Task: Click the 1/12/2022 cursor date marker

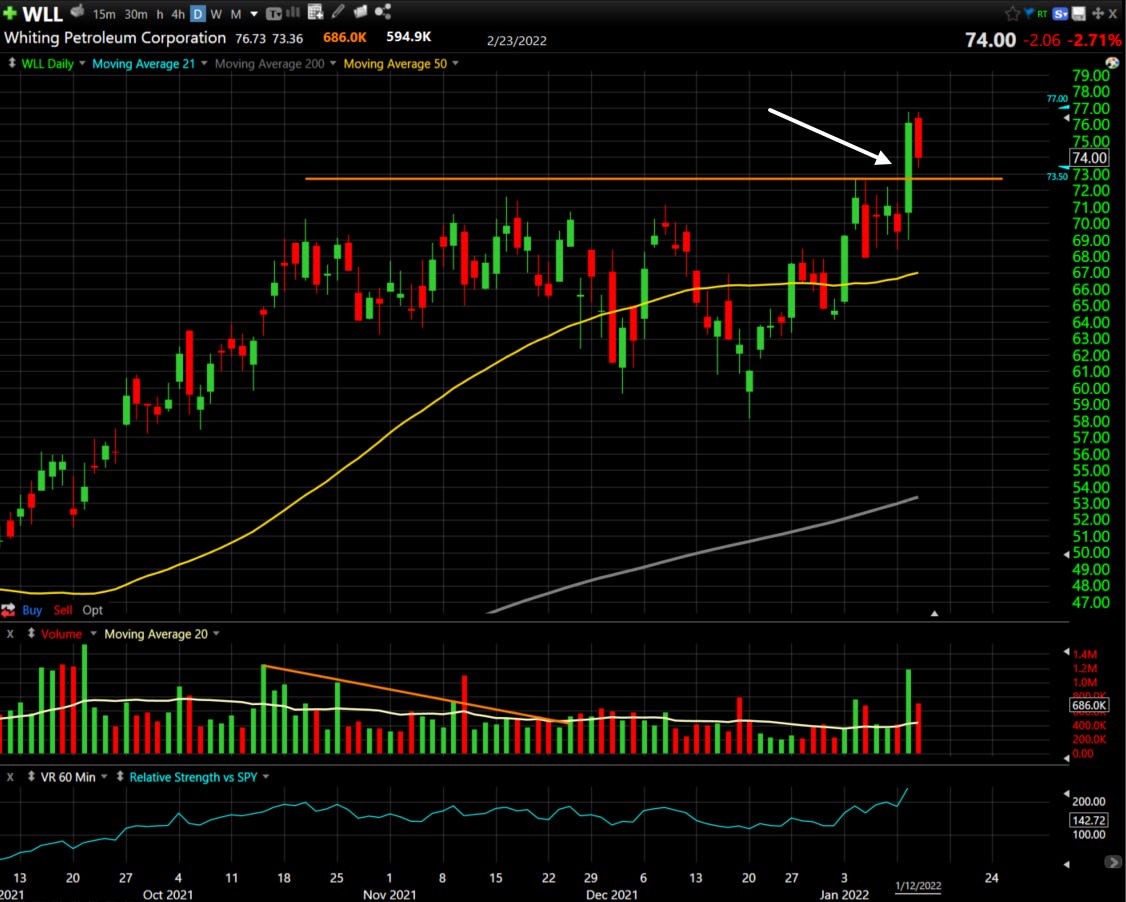Action: pos(918,885)
